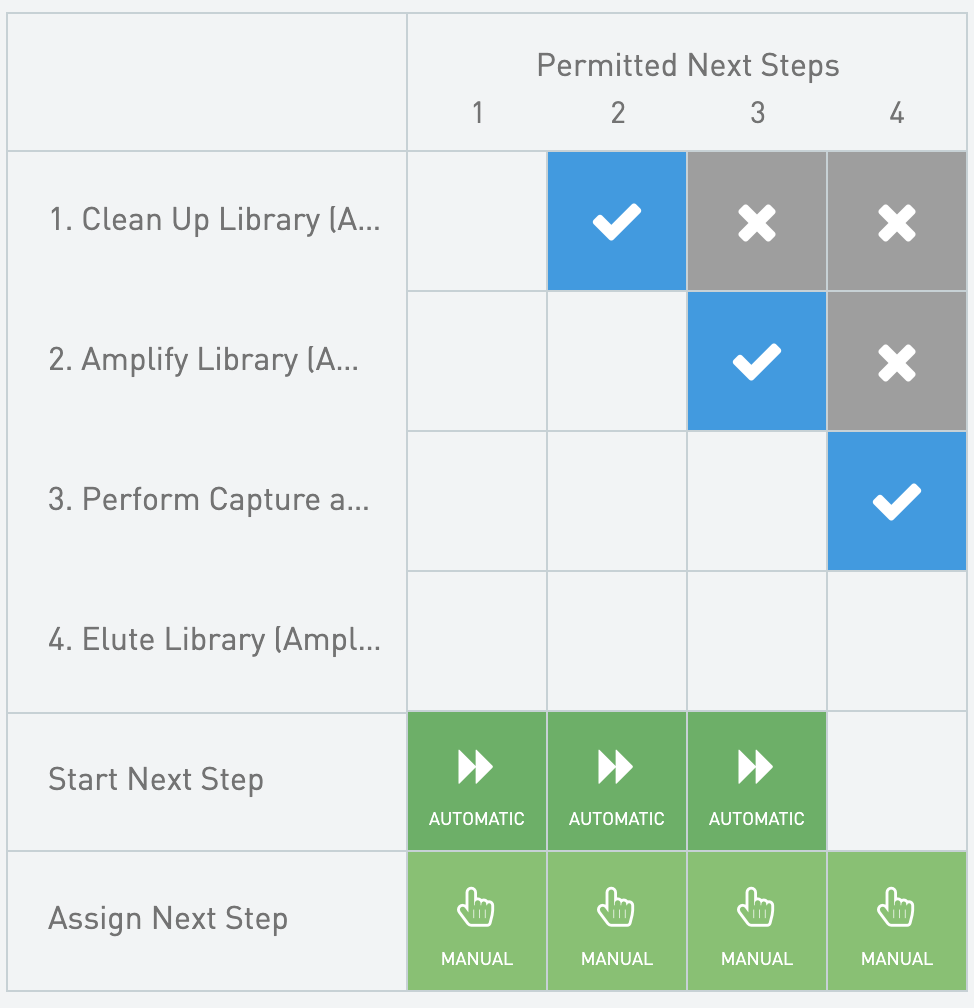Viewport: 974px width, 1008px height.
Task: Toggle step 1 to step 4 X cell
Action: (x=897, y=221)
